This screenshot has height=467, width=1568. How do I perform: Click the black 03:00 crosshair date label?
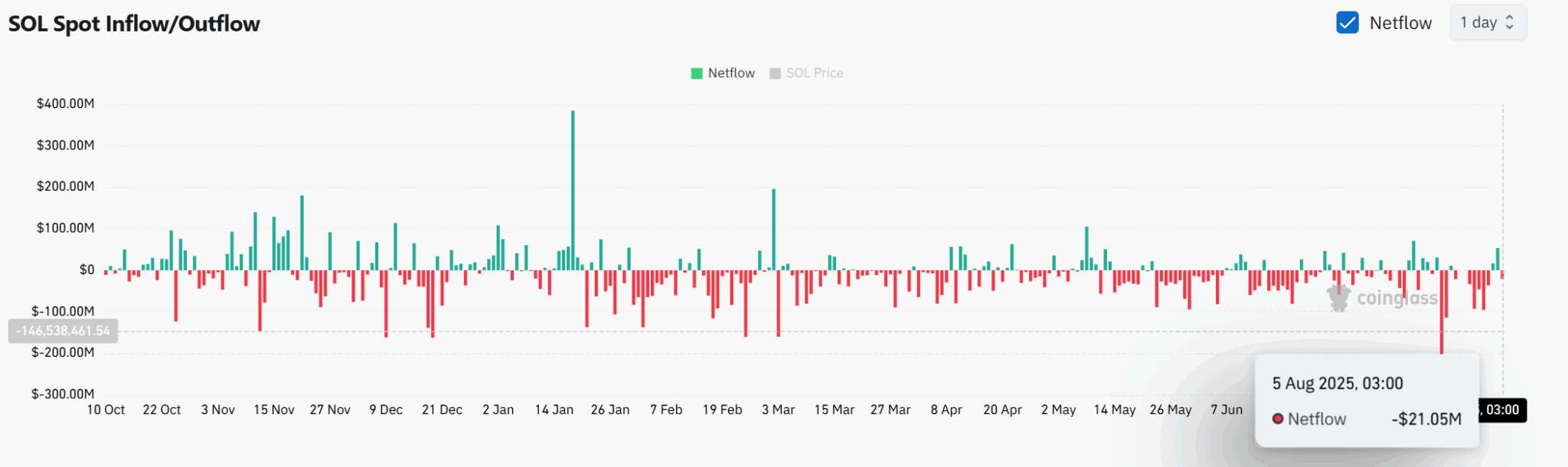click(x=1502, y=410)
